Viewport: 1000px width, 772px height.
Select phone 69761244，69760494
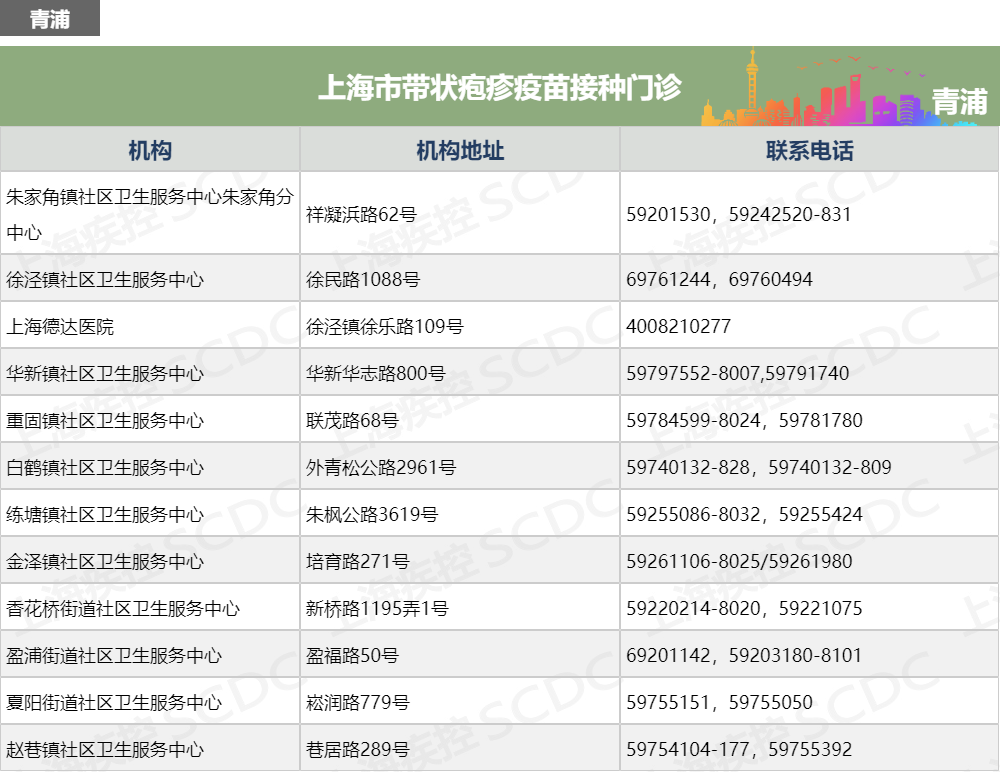719,279
